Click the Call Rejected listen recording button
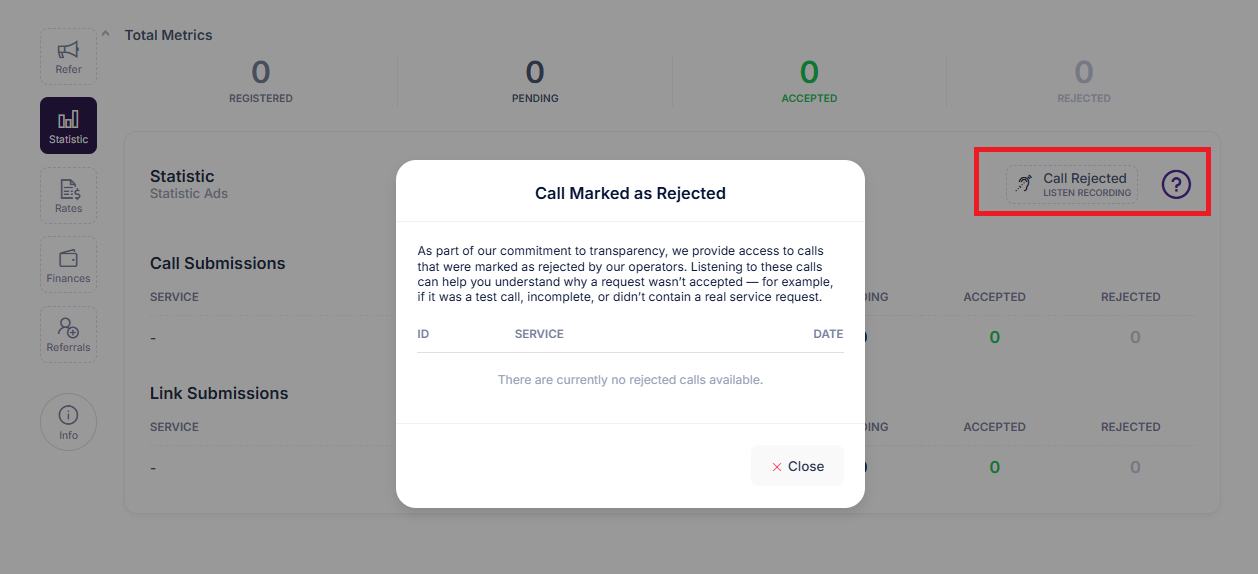 [1072, 184]
